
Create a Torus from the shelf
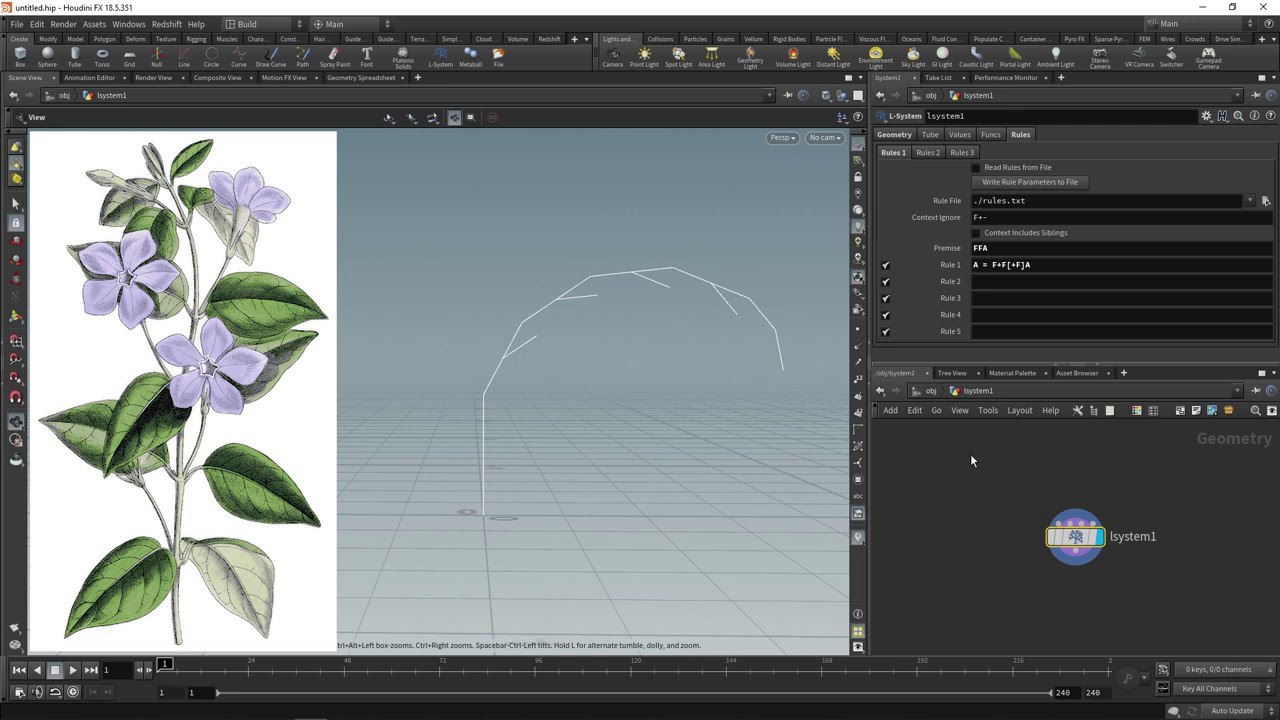102,57
